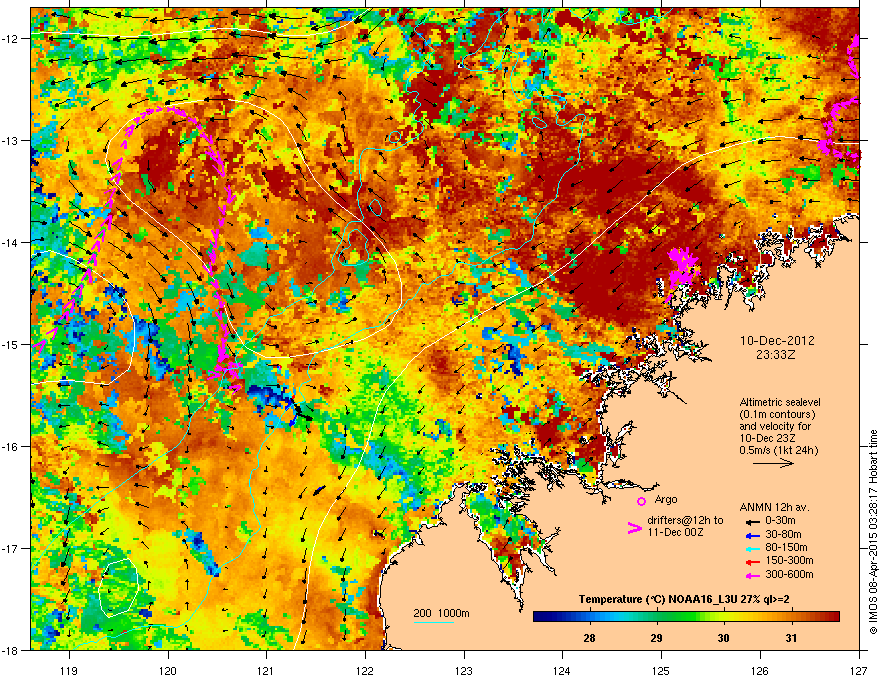
Task: Click the Temperature NOAA16_L3U colorbar title
Action: [684, 599]
